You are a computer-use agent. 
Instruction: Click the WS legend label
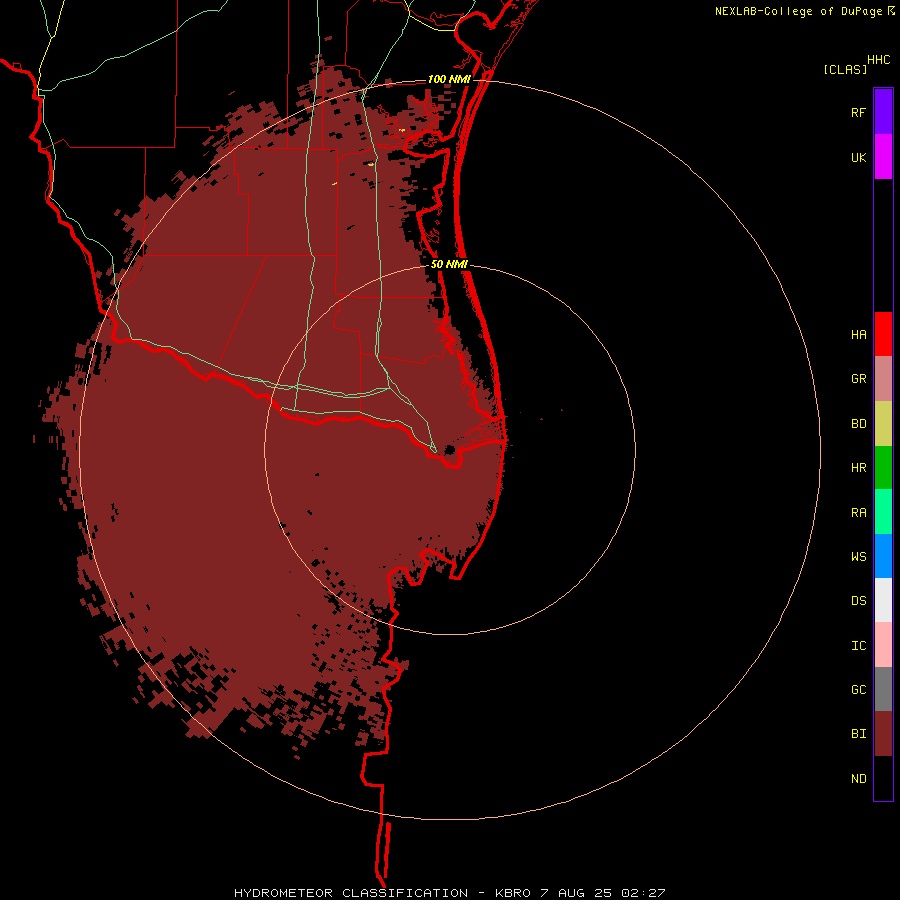click(x=858, y=557)
